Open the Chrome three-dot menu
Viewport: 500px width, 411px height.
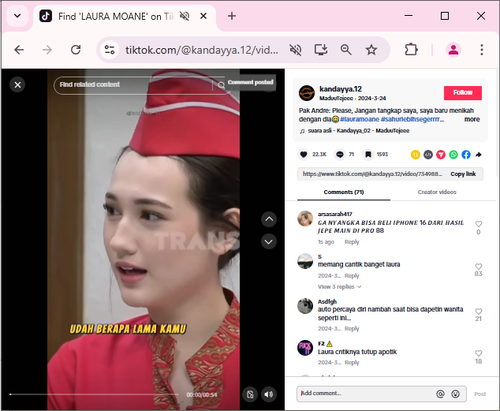(x=482, y=50)
